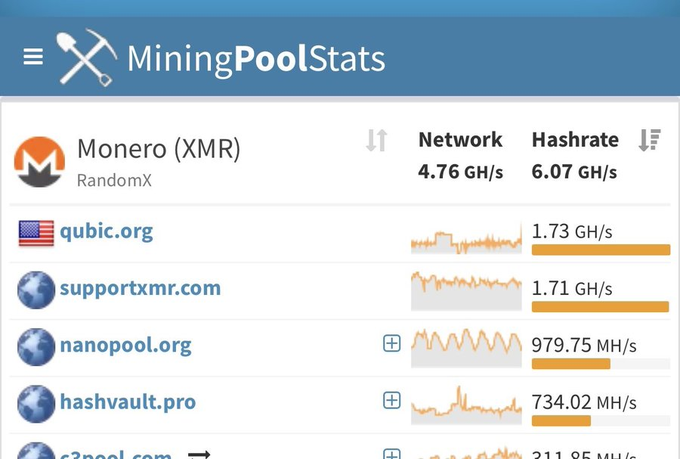Select the 1.71 GH/s value
The width and height of the screenshot is (680, 459).
tap(572, 289)
